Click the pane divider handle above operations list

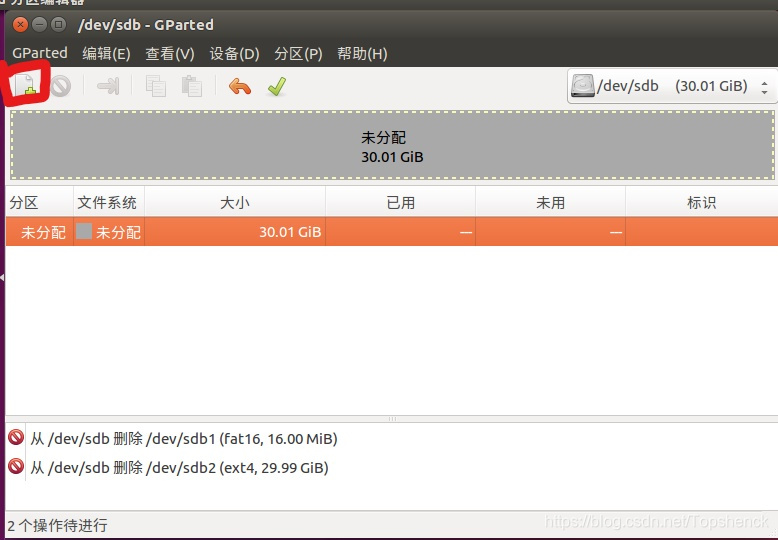(x=392, y=419)
